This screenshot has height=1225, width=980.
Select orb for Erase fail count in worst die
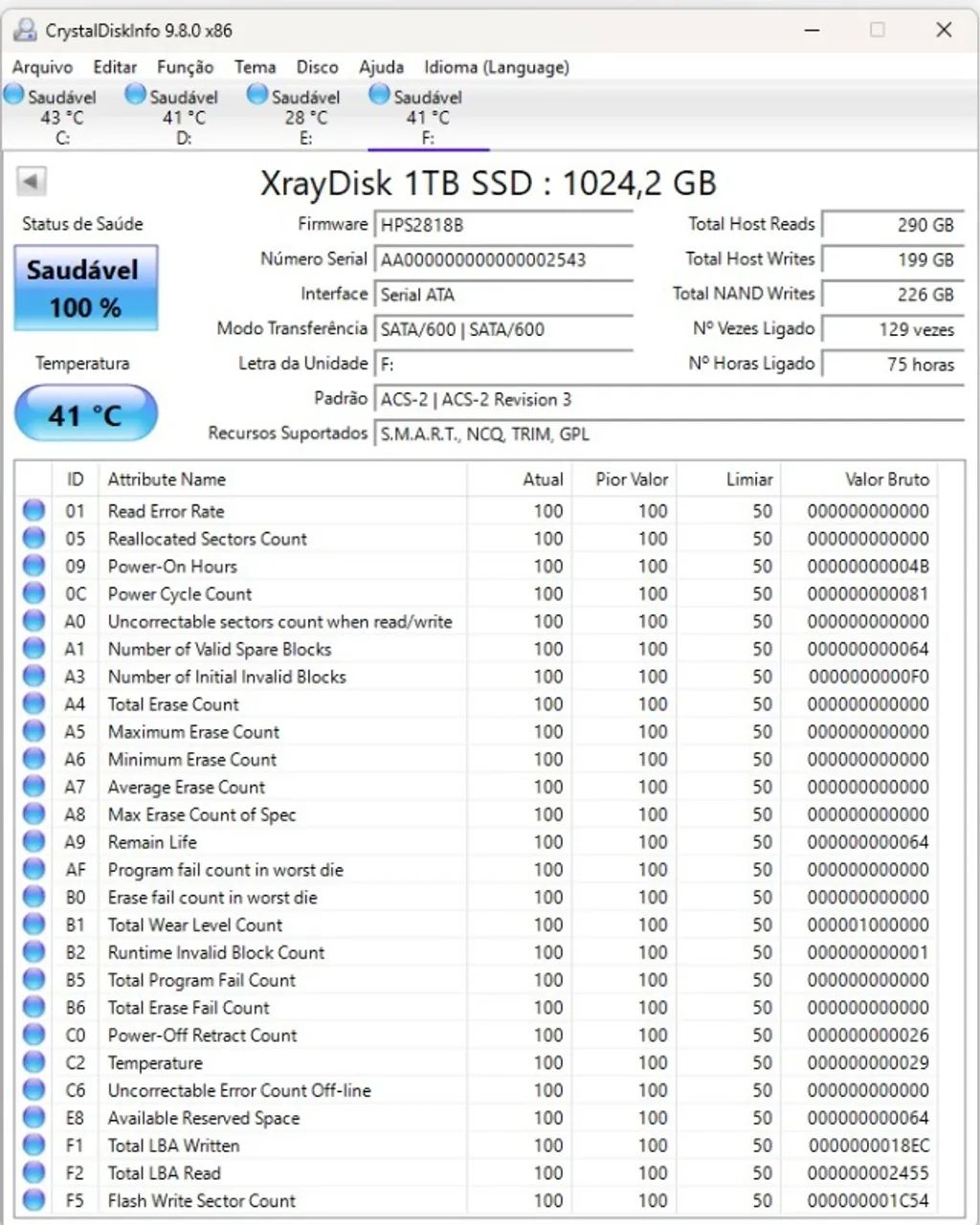pyautogui.click(x=34, y=897)
